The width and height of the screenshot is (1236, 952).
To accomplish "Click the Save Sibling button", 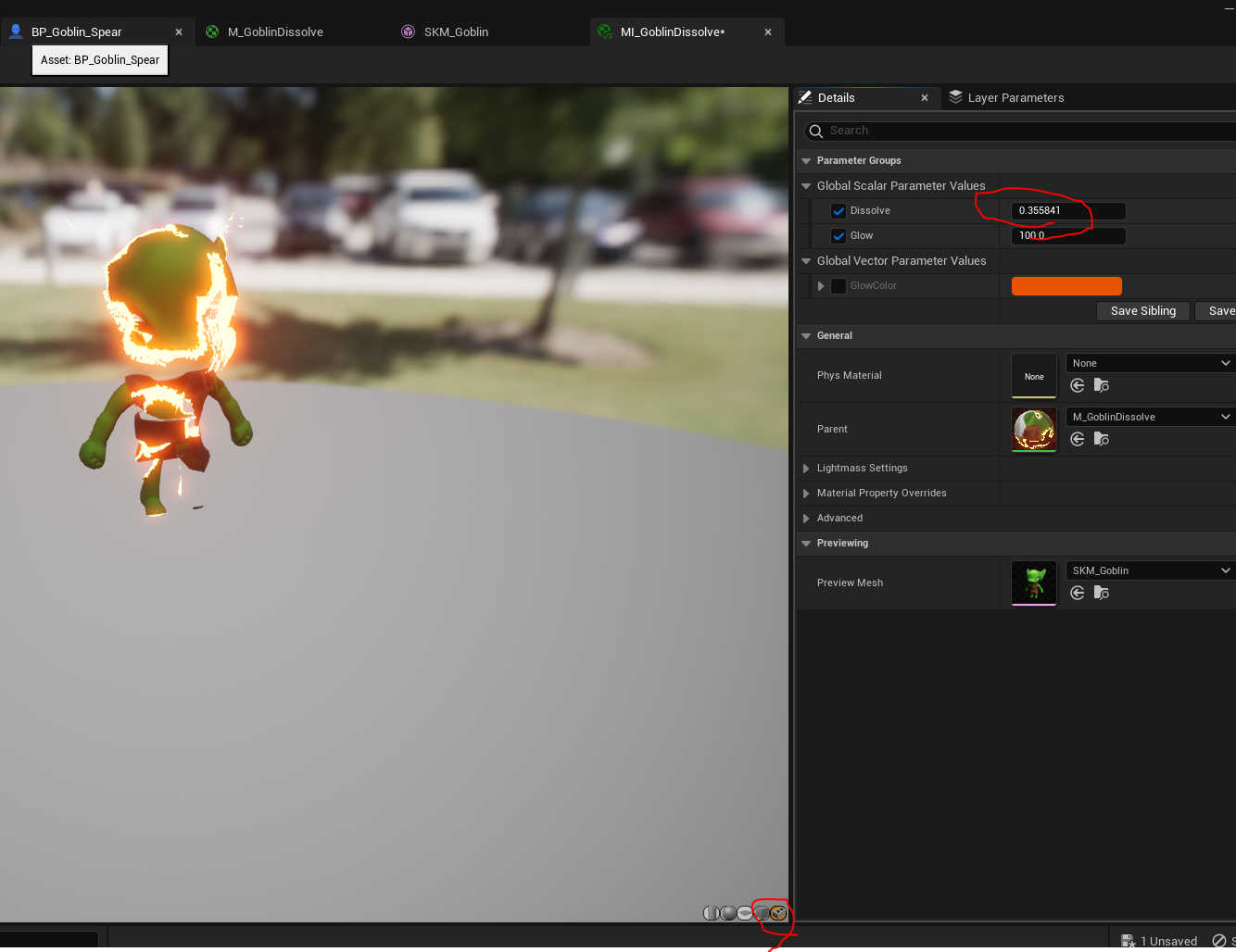I will [x=1143, y=311].
